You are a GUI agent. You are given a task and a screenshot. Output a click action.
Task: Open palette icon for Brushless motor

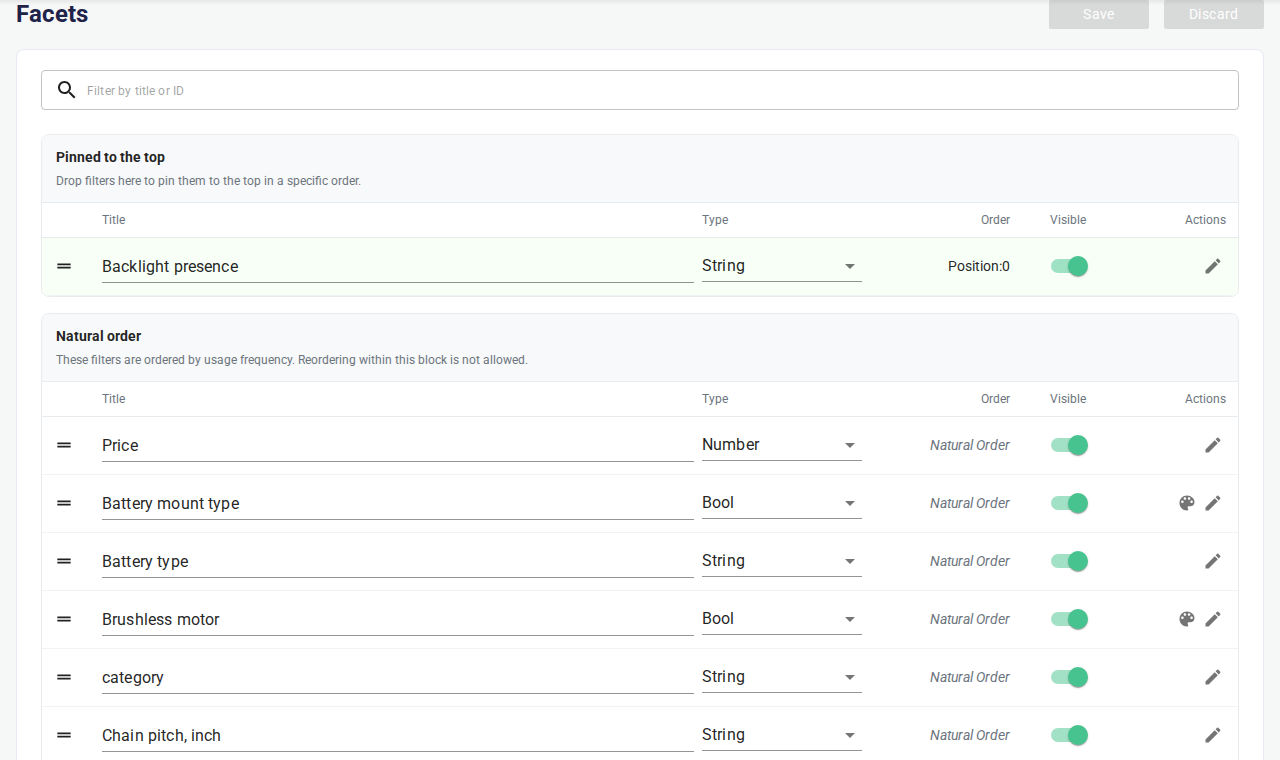[x=1187, y=619]
